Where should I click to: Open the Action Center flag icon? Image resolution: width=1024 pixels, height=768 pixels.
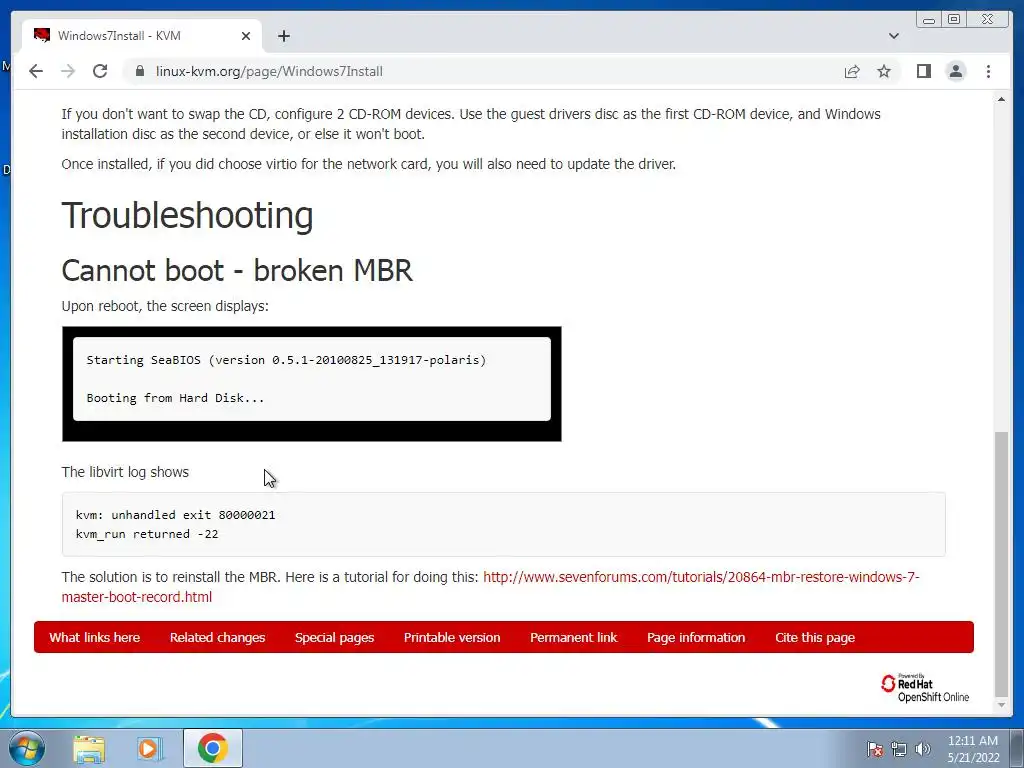pyautogui.click(x=875, y=749)
